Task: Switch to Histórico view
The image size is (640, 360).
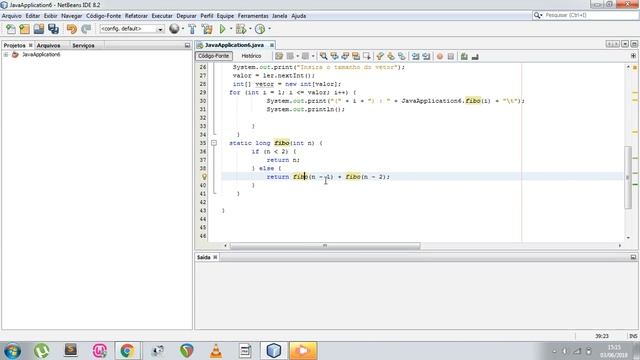Action: click(251, 56)
